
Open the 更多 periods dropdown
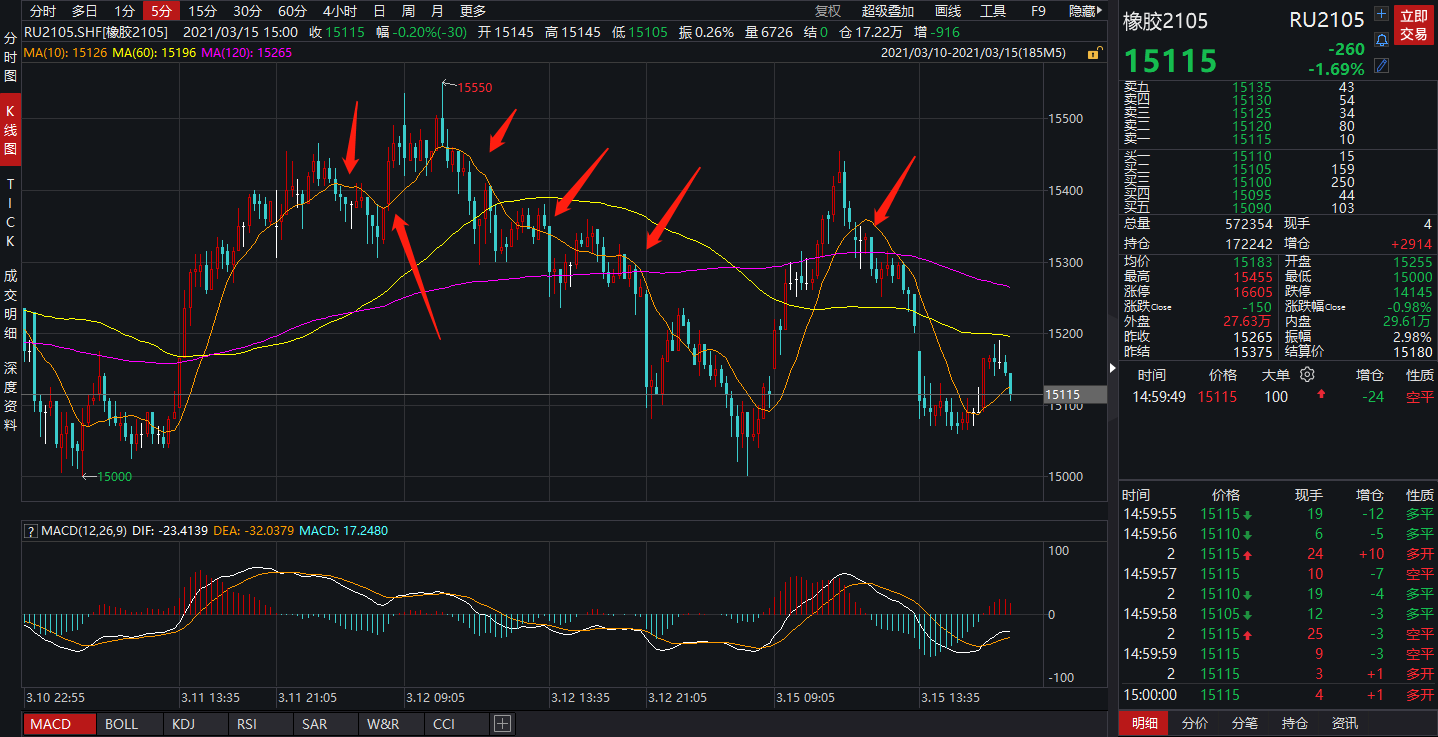[473, 11]
